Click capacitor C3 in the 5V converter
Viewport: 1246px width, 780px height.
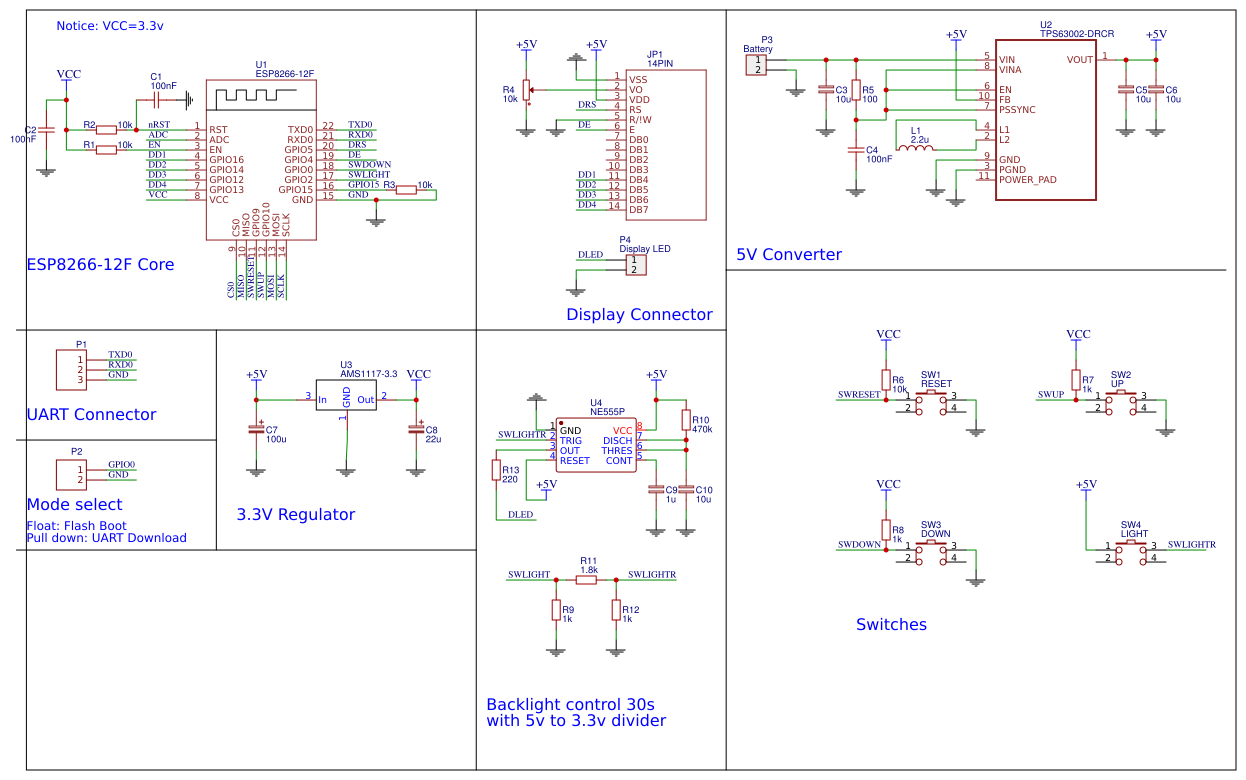(x=826, y=90)
